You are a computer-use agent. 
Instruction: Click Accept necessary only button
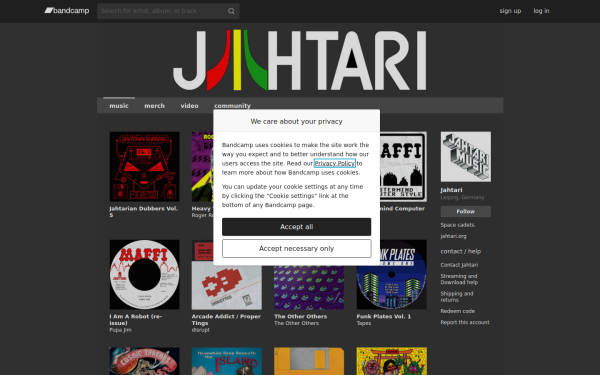point(297,248)
